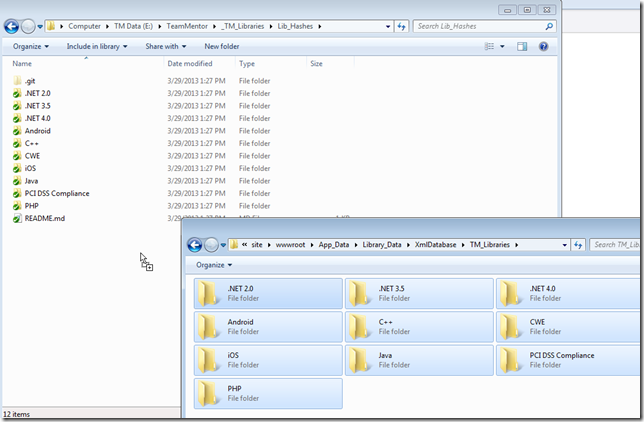Click XmlDatabase breadcrumb in address bar
The height and width of the screenshot is (422, 644).
tap(435, 245)
